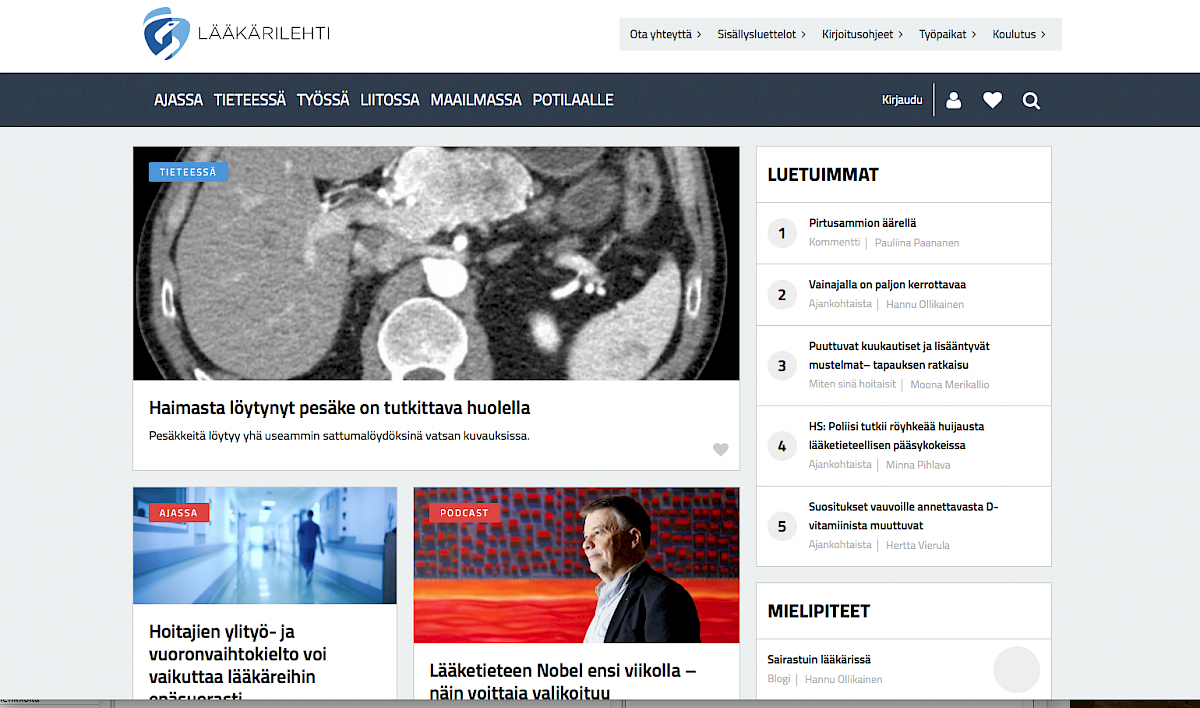Go to the TIETEESSÄ section
Screen dimensions: 1200x708
(x=250, y=100)
